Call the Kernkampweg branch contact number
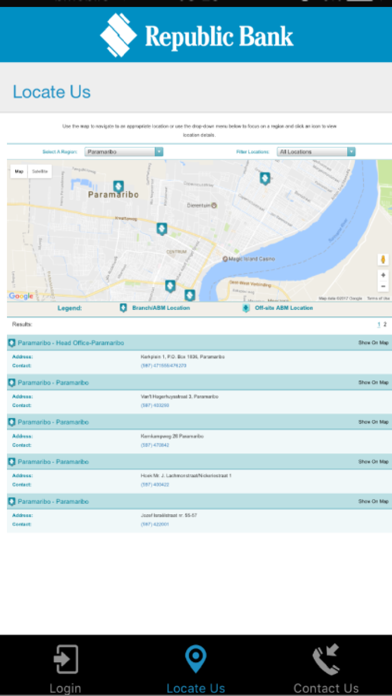The width and height of the screenshot is (392, 696). pyautogui.click(x=155, y=445)
